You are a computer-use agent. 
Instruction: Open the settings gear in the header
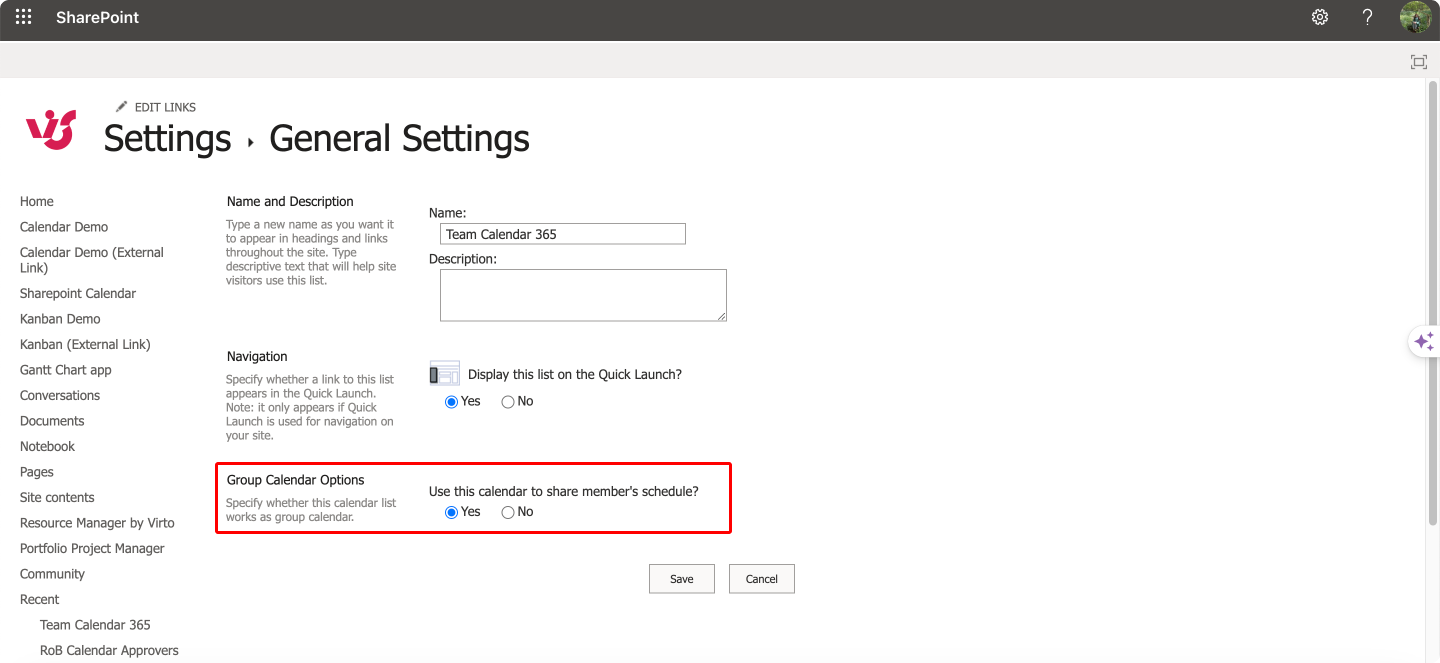point(1320,17)
